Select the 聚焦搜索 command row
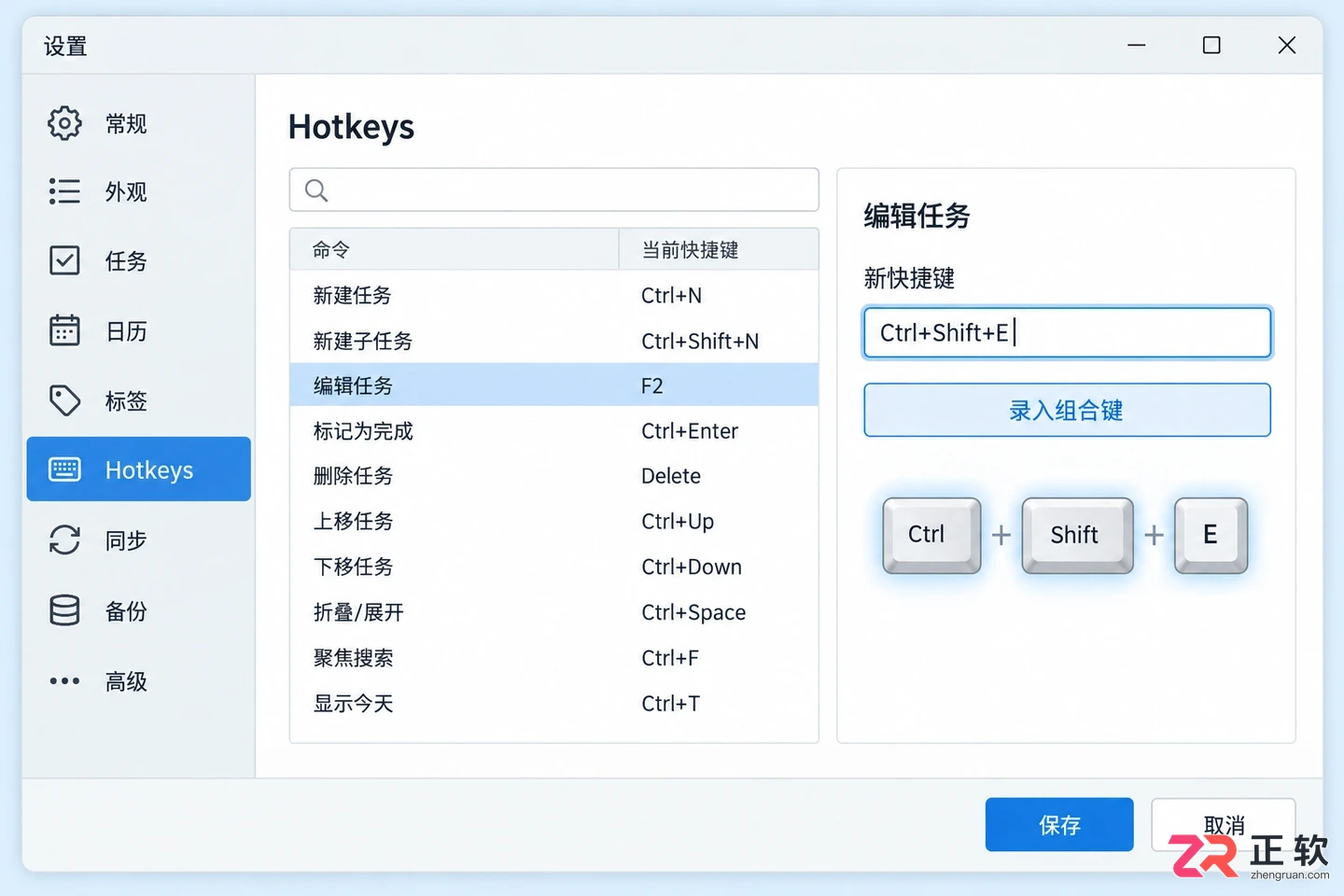Screen dimensions: 1344x896 (554, 658)
